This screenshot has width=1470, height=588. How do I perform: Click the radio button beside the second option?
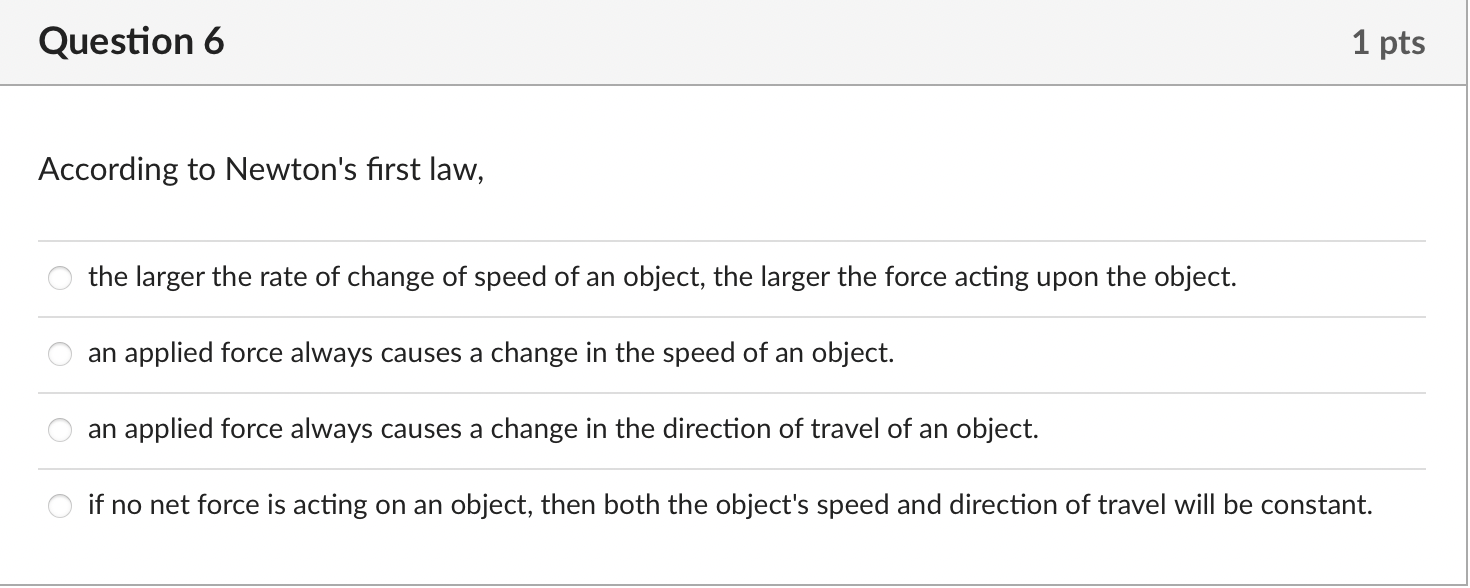pos(59,353)
